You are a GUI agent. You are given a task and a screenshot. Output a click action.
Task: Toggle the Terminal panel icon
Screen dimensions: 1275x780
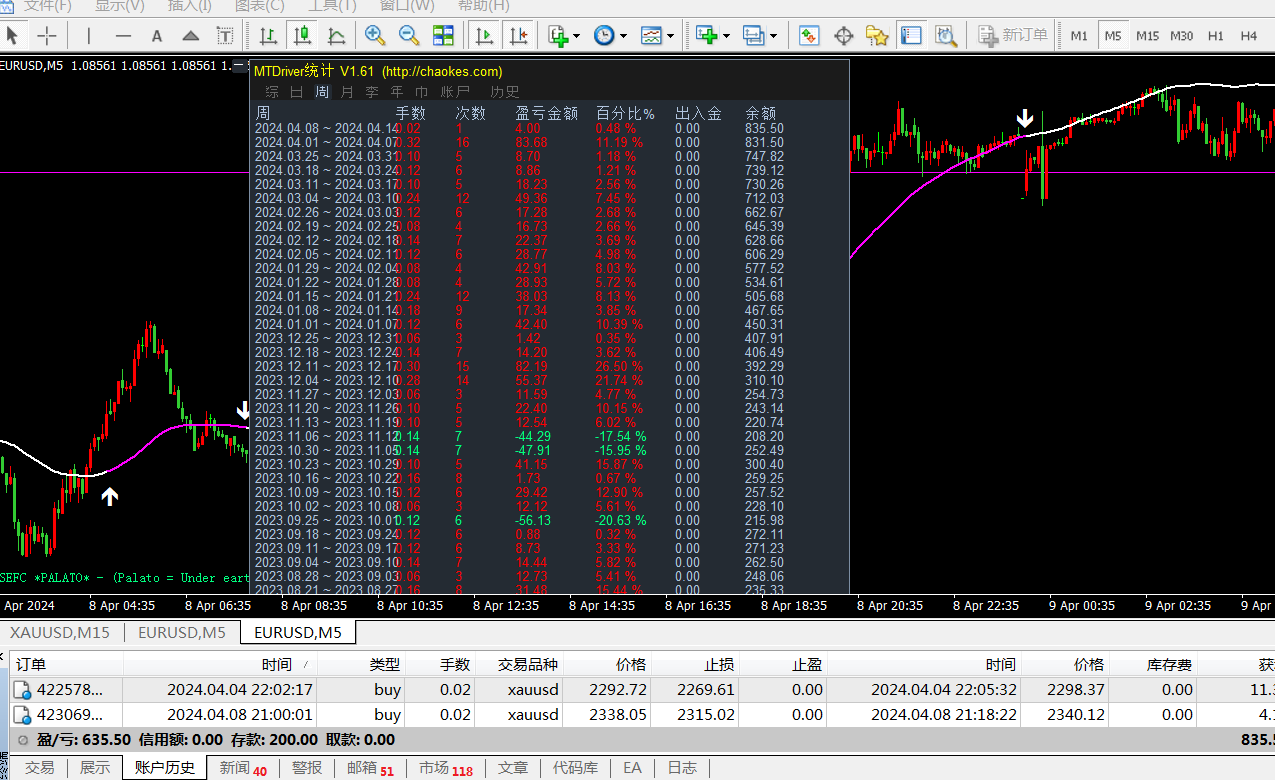coord(911,36)
